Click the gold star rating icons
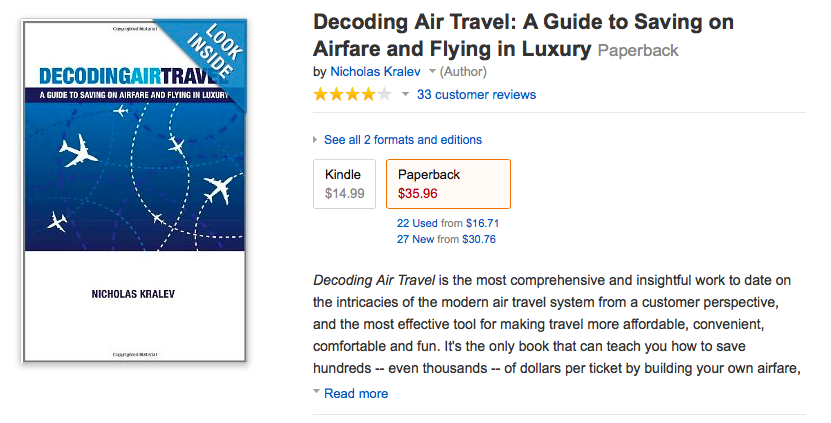Viewport: 831px width, 423px height. [352, 95]
